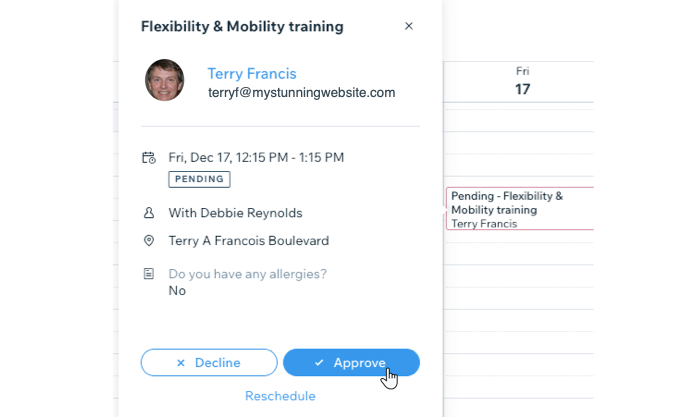Image resolution: width=700 pixels, height=417 pixels.
Task: Open the pending Flexibility & Mobility calendar event
Action: coord(520,208)
